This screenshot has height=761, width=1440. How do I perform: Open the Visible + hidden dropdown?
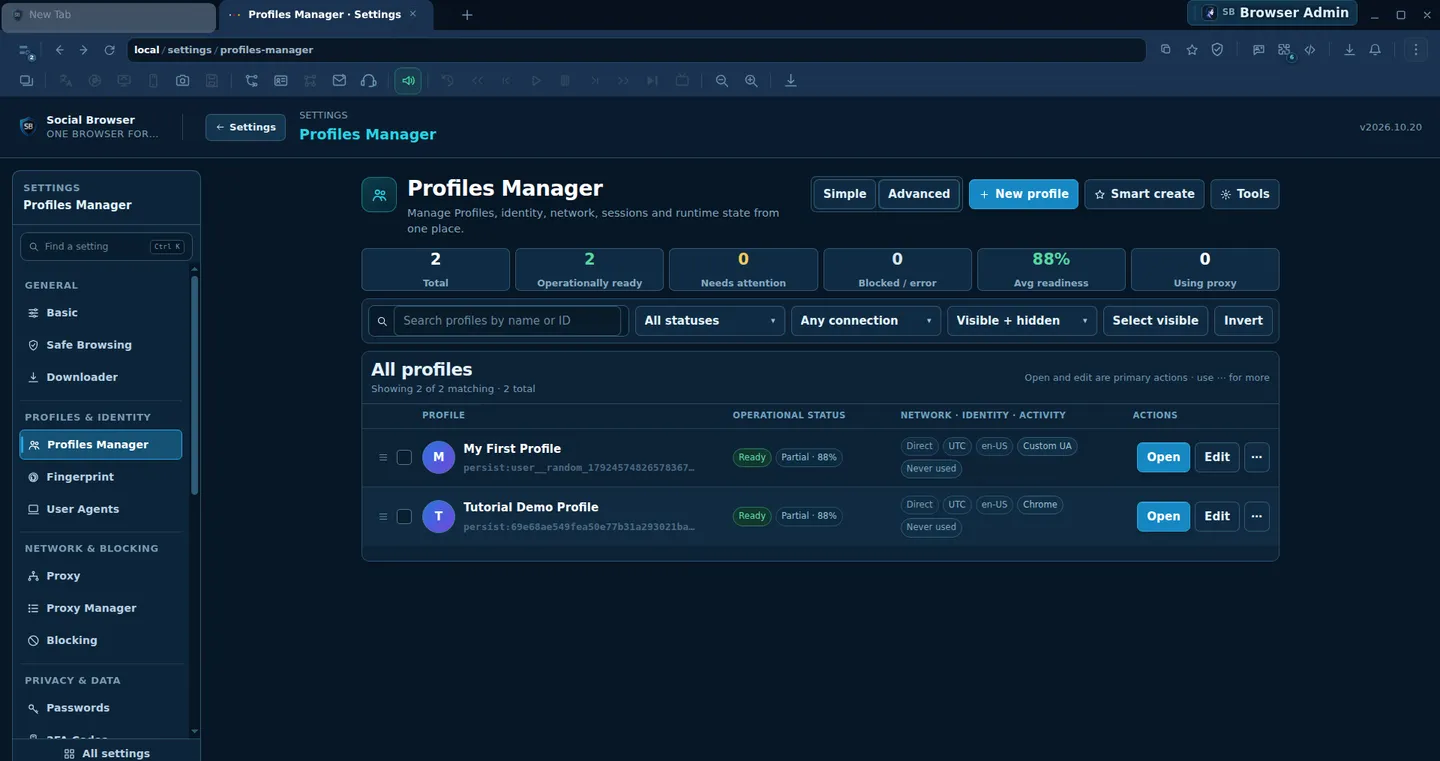[x=1022, y=321]
